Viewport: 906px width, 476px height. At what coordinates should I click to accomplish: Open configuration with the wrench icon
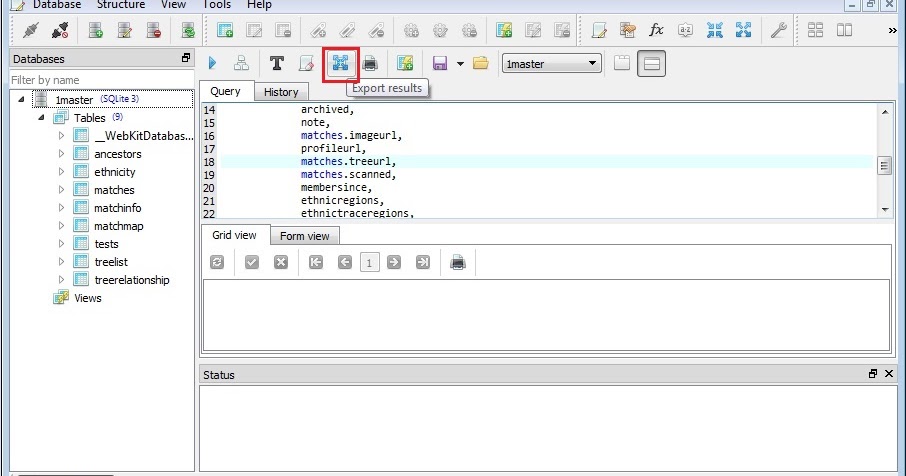[778, 30]
